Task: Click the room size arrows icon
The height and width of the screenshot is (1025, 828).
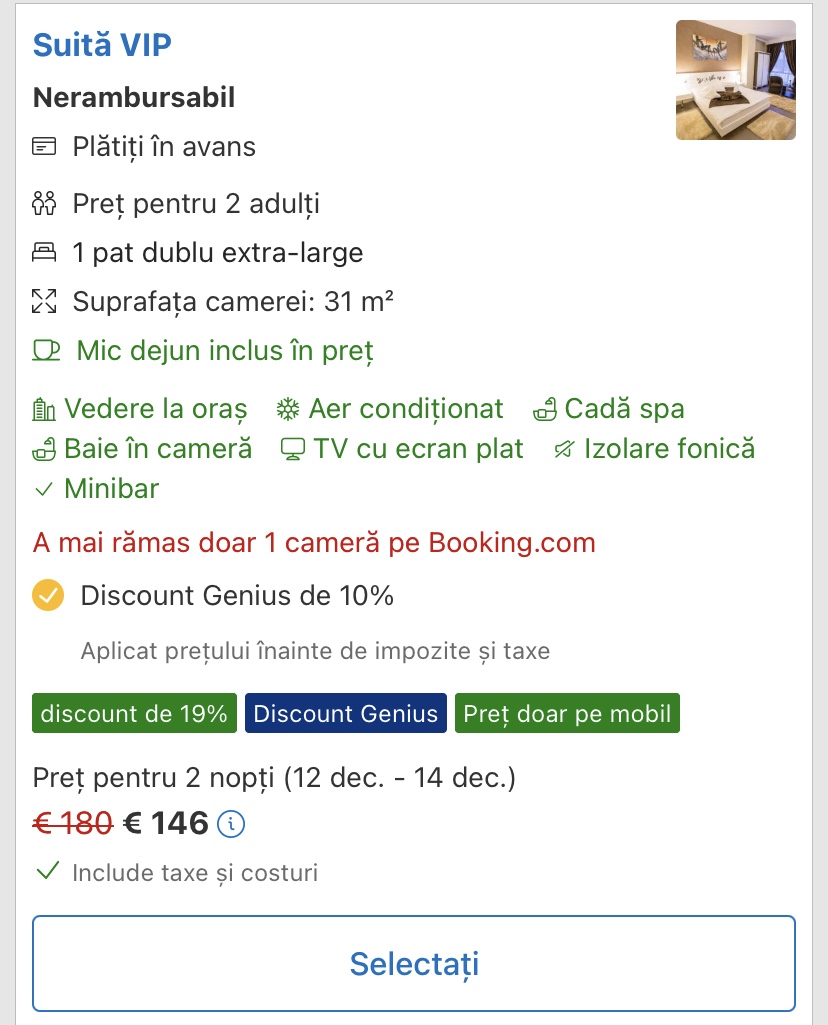Action: [x=44, y=300]
